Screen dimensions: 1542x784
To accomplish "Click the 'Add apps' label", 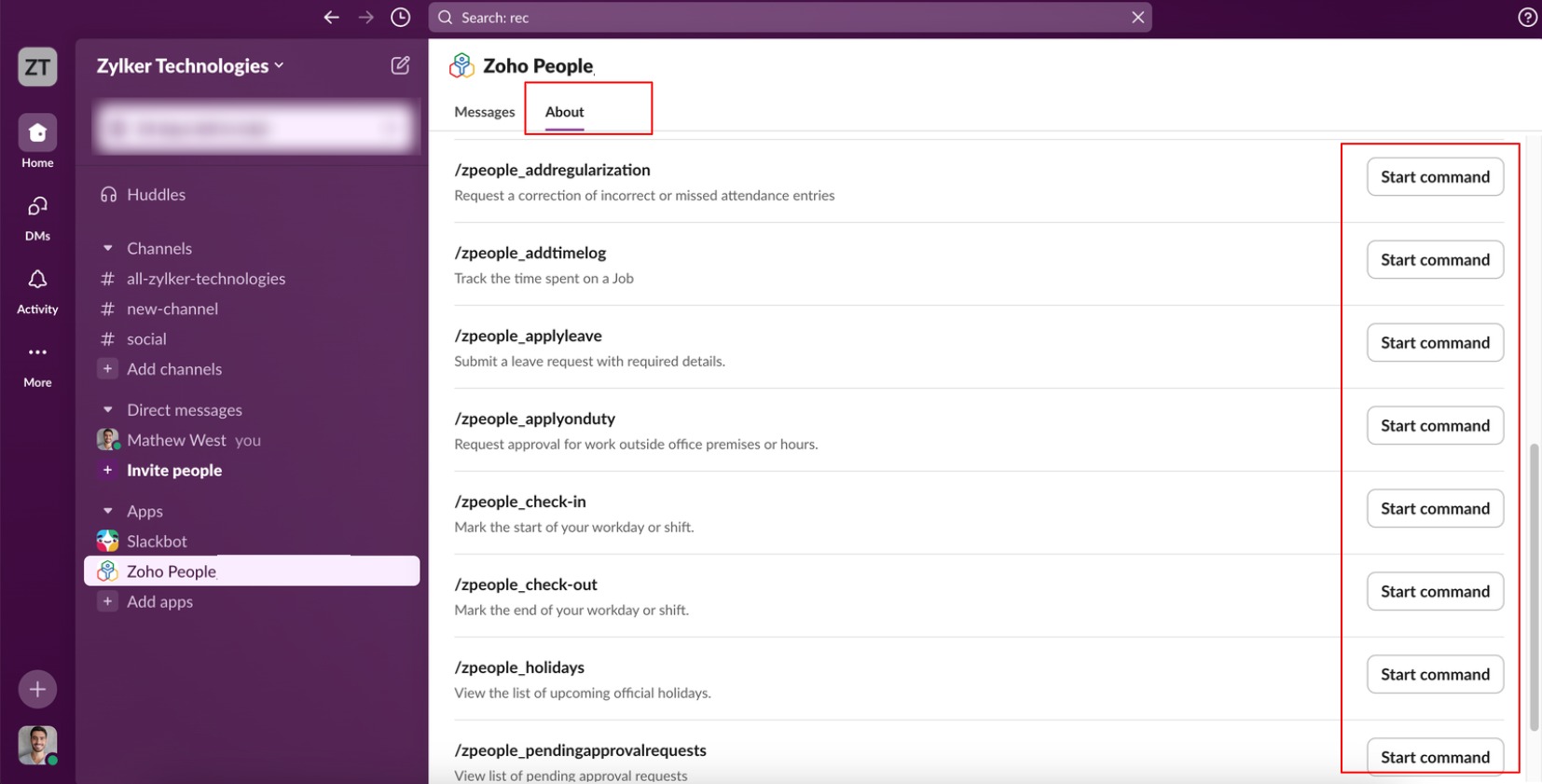I will (160, 602).
